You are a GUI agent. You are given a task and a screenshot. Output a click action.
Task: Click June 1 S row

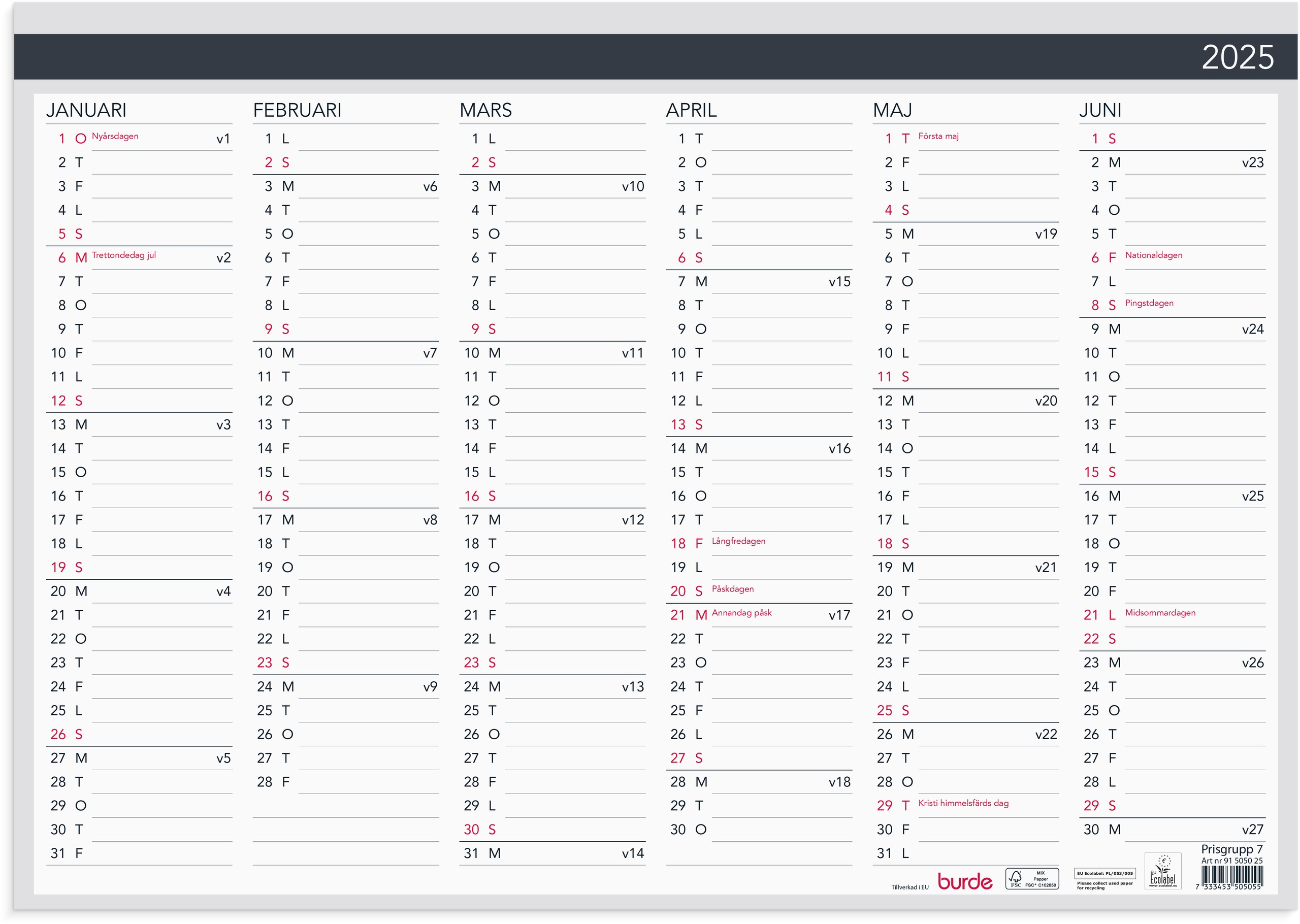click(x=1172, y=139)
